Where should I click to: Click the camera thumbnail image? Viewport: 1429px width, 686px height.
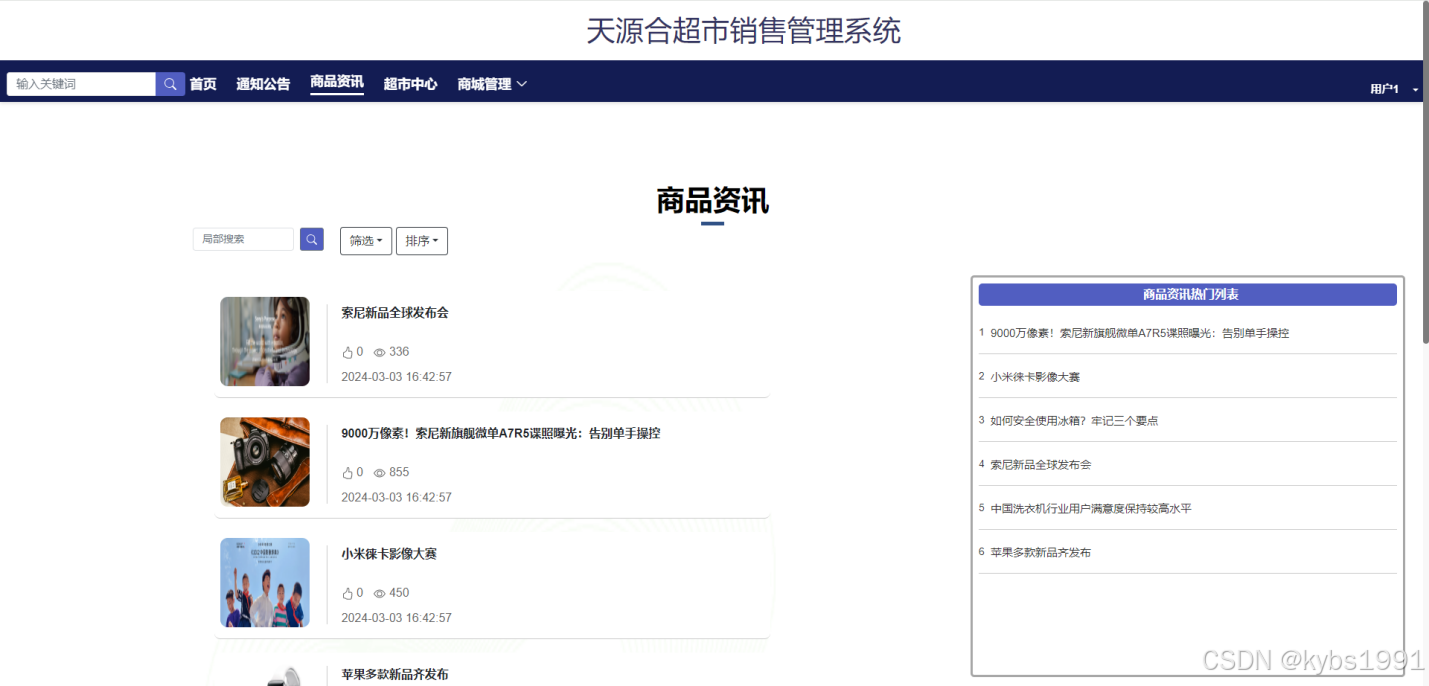click(265, 462)
